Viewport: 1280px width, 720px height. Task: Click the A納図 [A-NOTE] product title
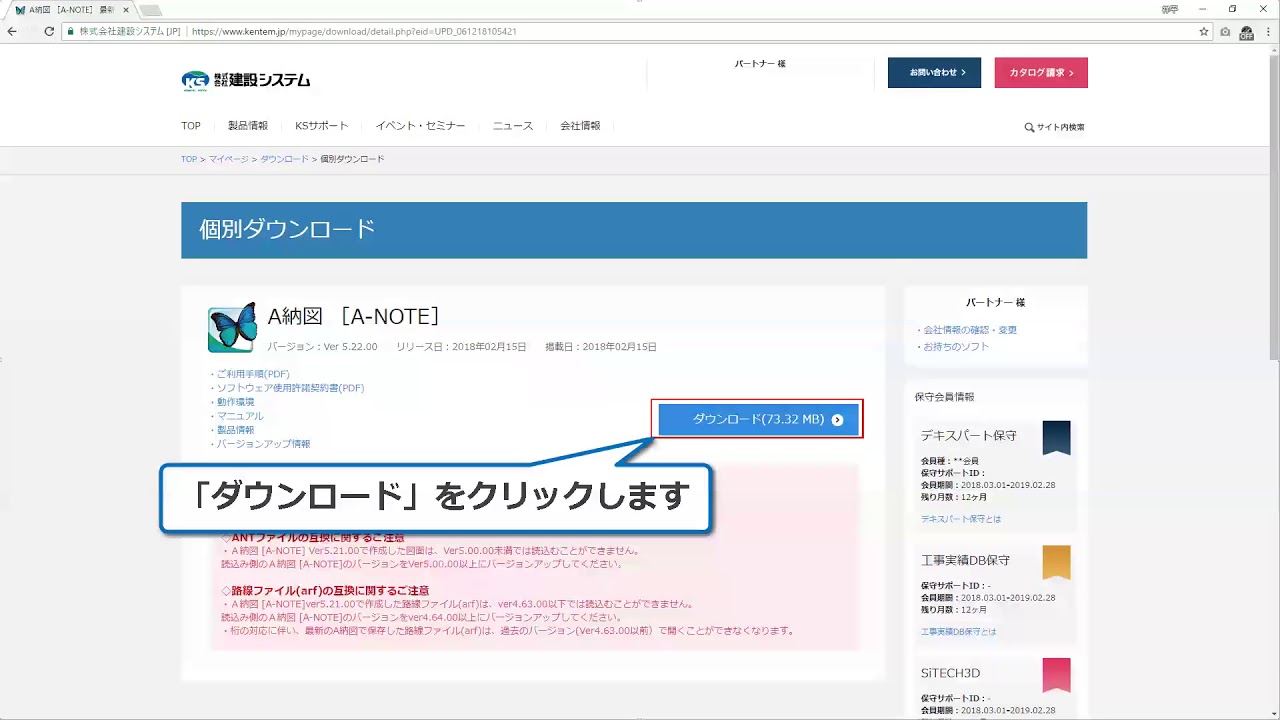click(x=354, y=316)
